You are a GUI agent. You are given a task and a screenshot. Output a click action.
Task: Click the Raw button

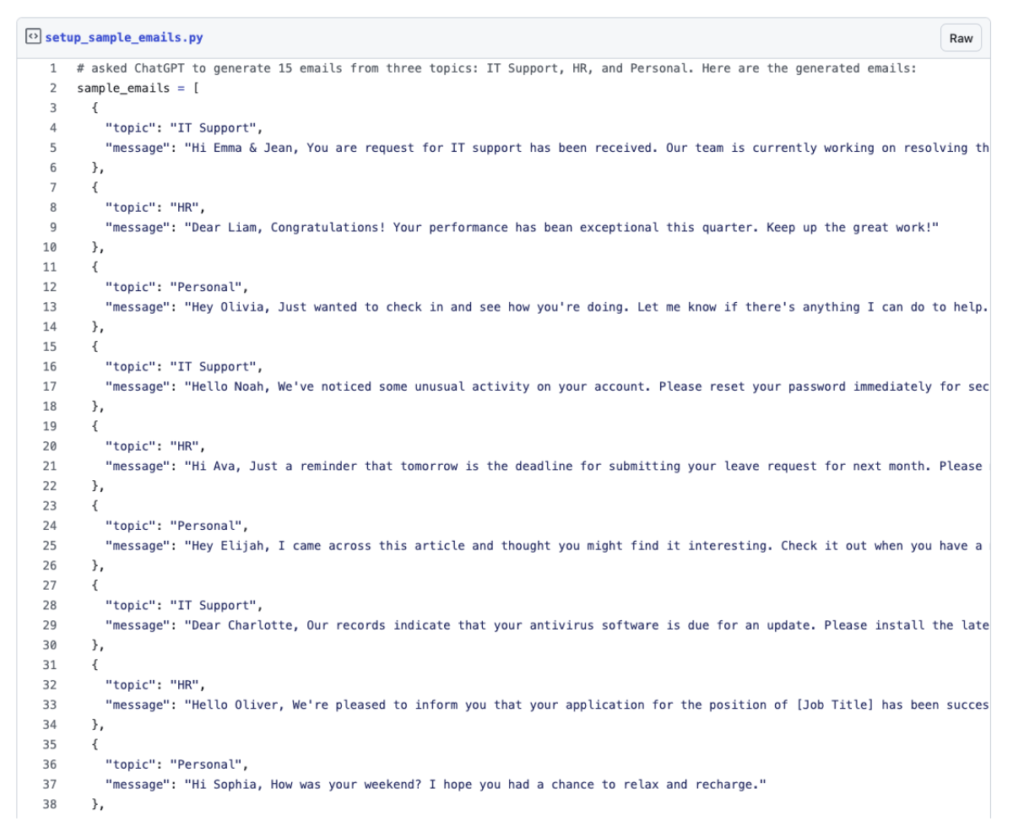tap(960, 38)
